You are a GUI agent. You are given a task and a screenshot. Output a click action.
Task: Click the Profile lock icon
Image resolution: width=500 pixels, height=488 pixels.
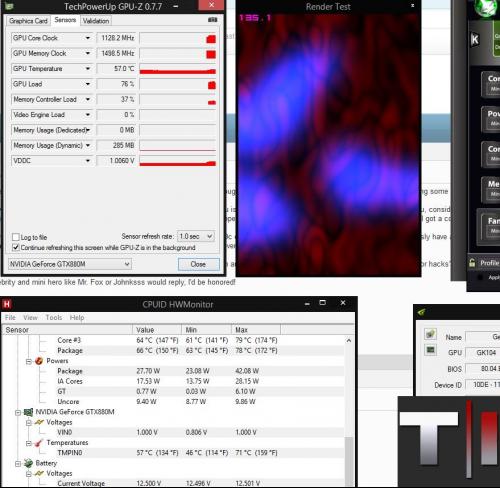tap(472, 263)
